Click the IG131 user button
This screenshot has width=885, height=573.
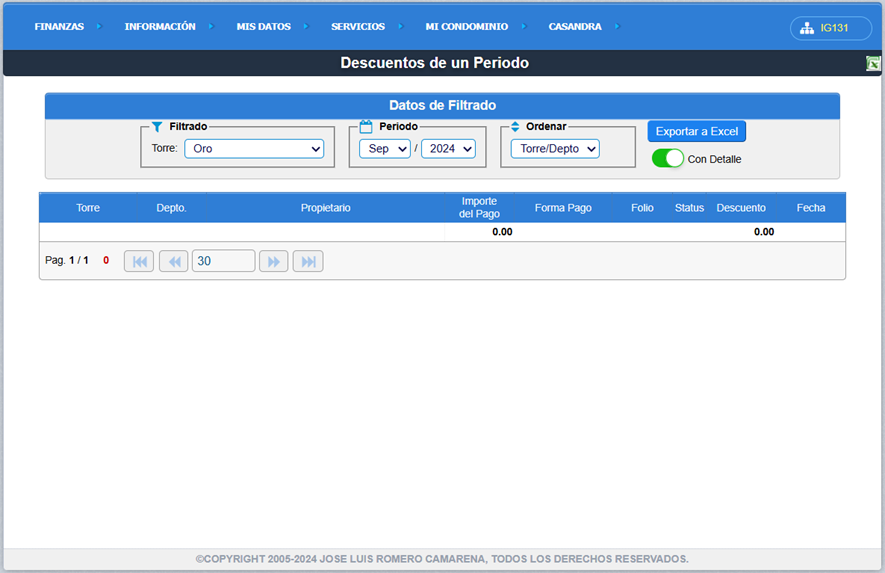tap(830, 28)
